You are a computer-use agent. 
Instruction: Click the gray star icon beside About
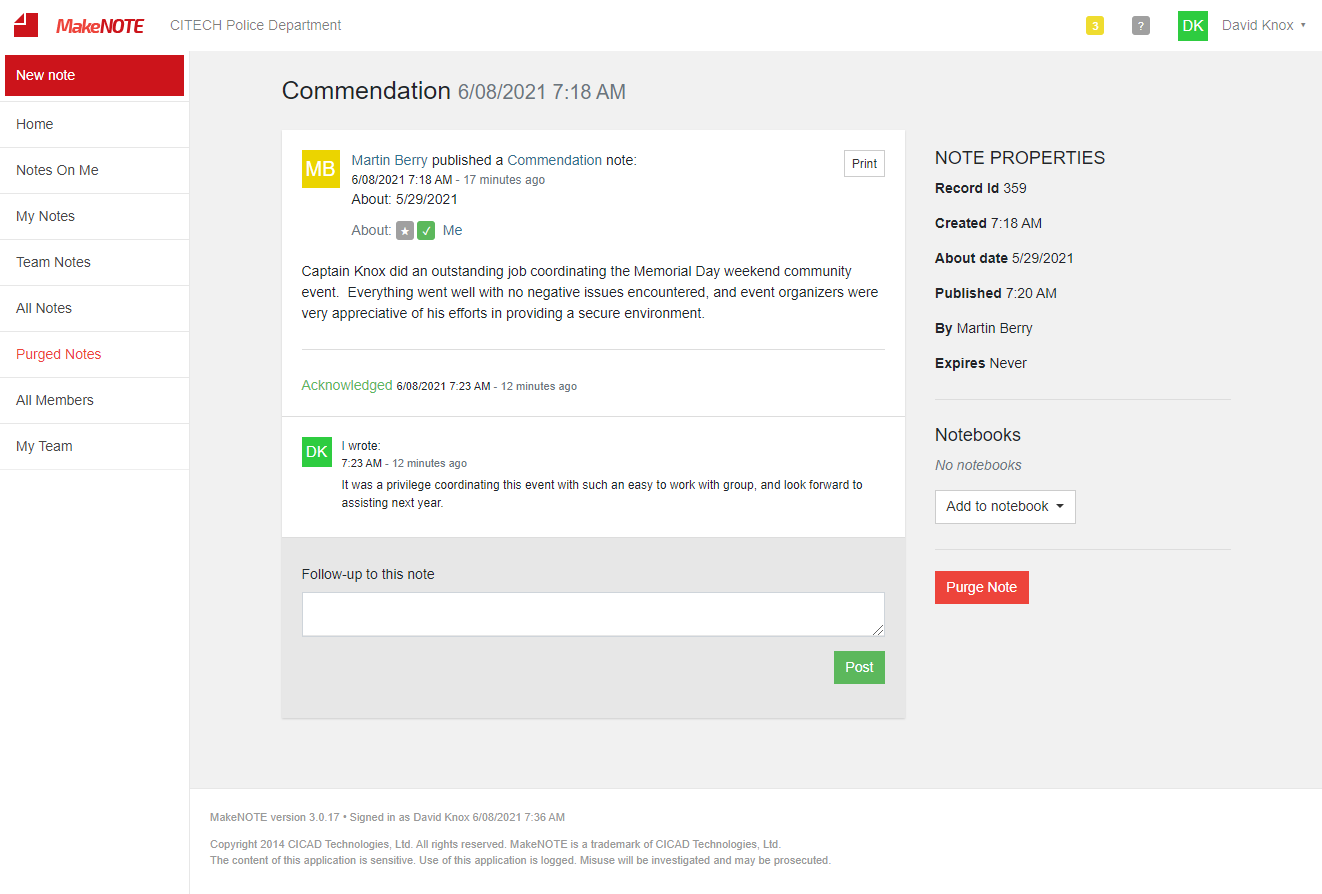pyautogui.click(x=405, y=231)
